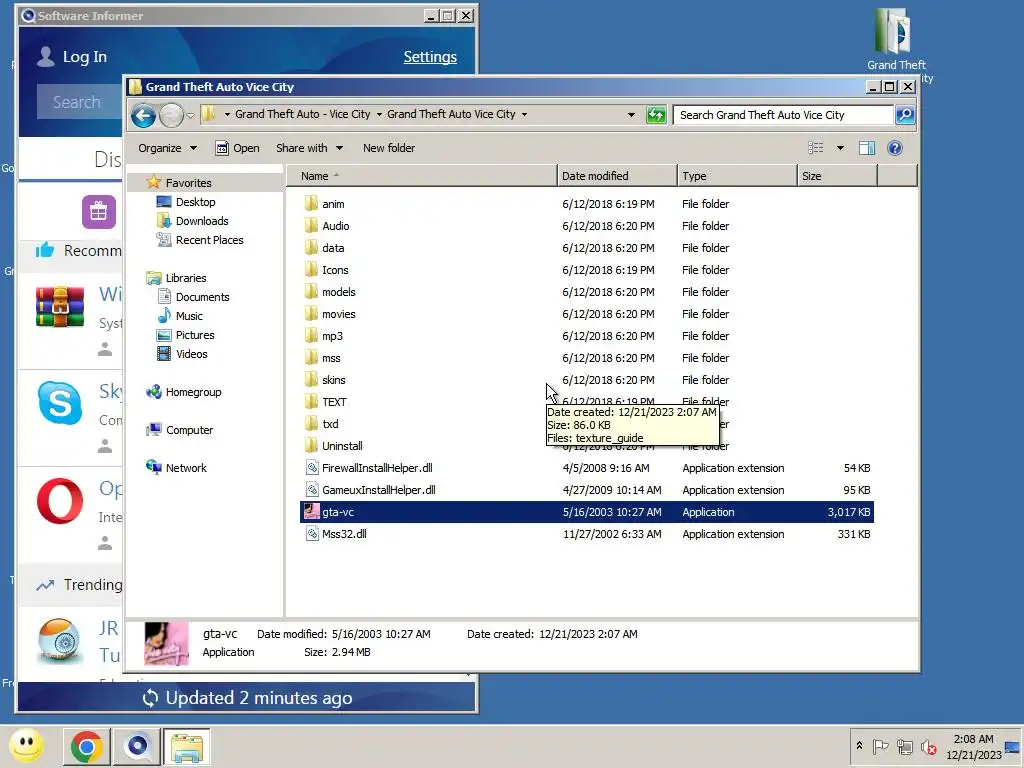
Task: Open the Organize menu
Action: (167, 148)
